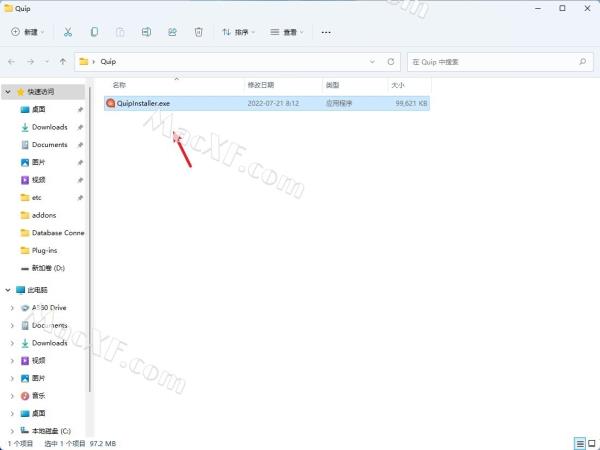The image size is (600, 450).
Task: Delete the file with trash icon
Action: click(198, 32)
